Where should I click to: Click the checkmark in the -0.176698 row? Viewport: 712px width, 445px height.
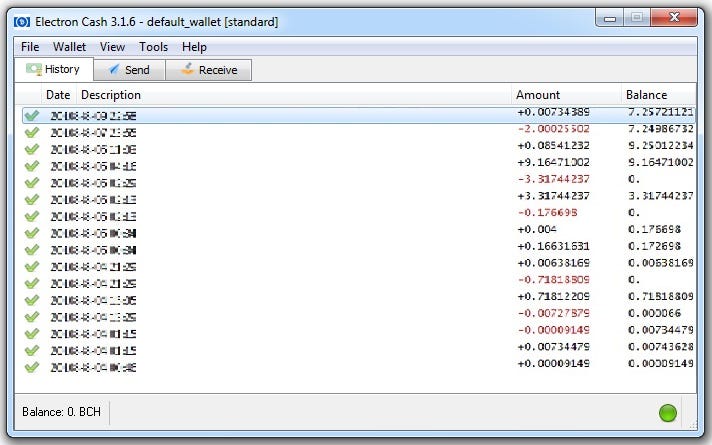pyautogui.click(x=31, y=216)
